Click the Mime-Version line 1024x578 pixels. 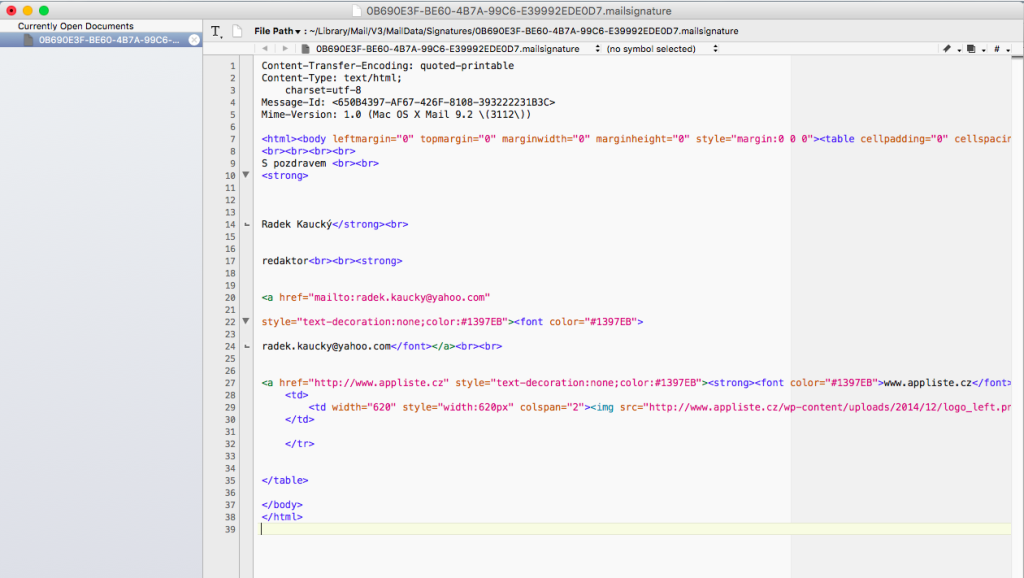(x=396, y=114)
